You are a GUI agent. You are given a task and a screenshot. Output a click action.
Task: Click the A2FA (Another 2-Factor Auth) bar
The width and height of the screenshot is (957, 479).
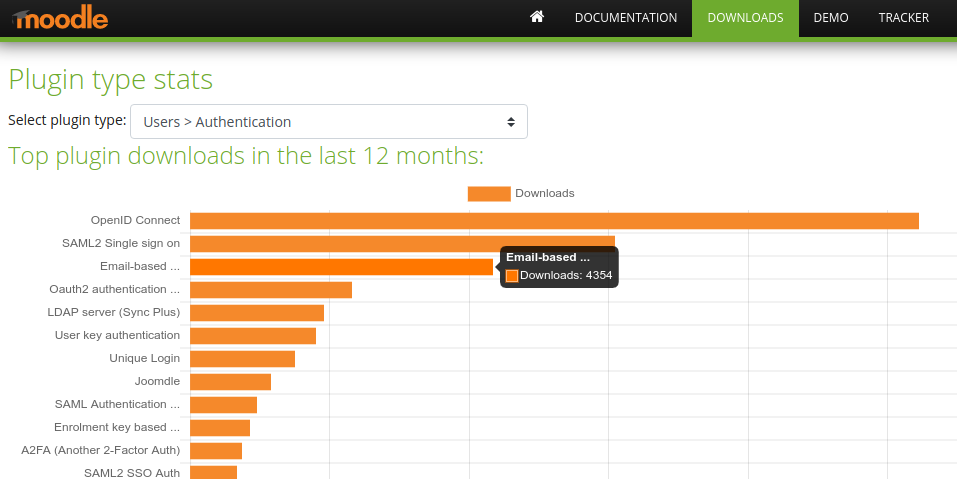click(x=216, y=451)
